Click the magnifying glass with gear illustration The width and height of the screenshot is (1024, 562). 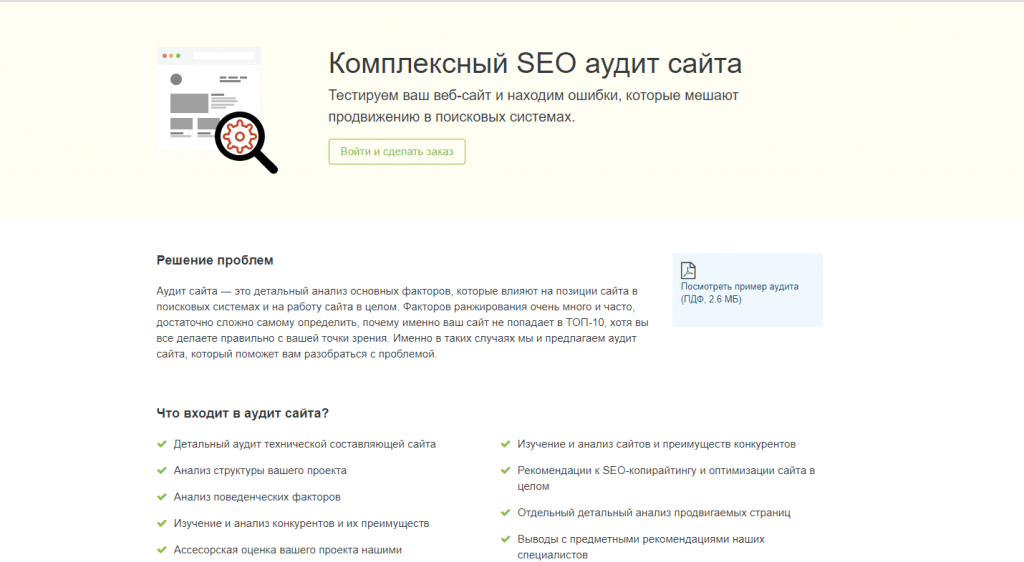[x=244, y=140]
